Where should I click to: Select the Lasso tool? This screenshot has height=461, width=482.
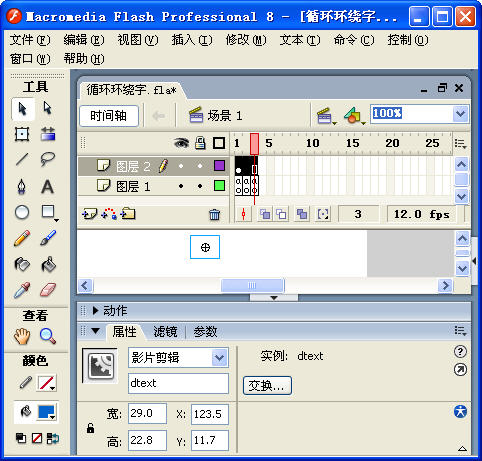(x=48, y=159)
